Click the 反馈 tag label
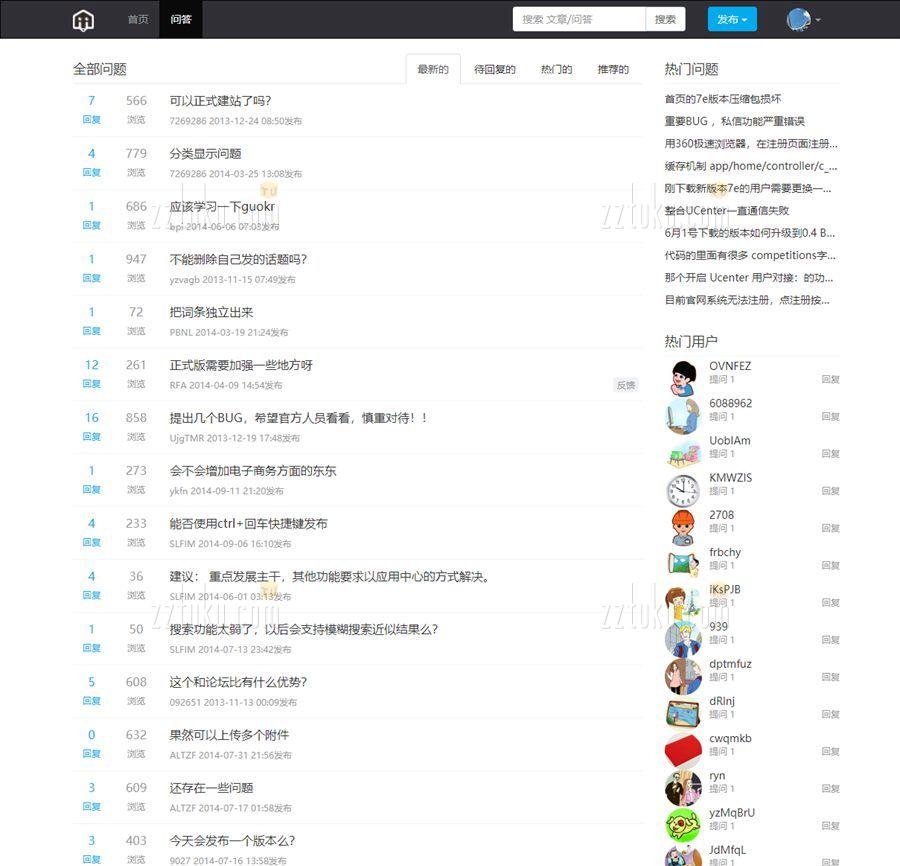This screenshot has height=866, width=900. point(626,385)
